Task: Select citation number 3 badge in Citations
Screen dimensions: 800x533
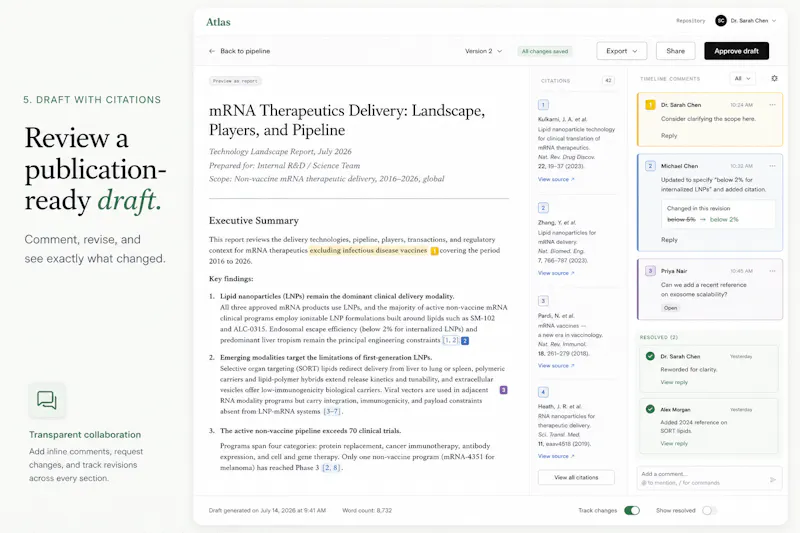Action: (x=543, y=301)
